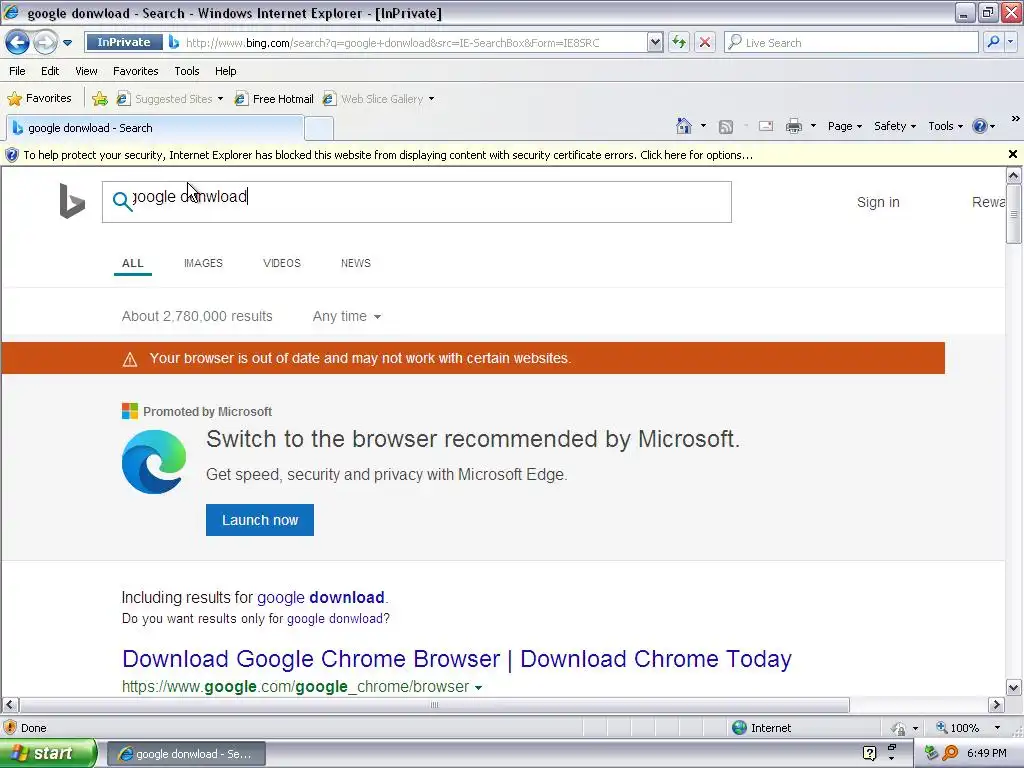Open the Help menu

coord(225,71)
